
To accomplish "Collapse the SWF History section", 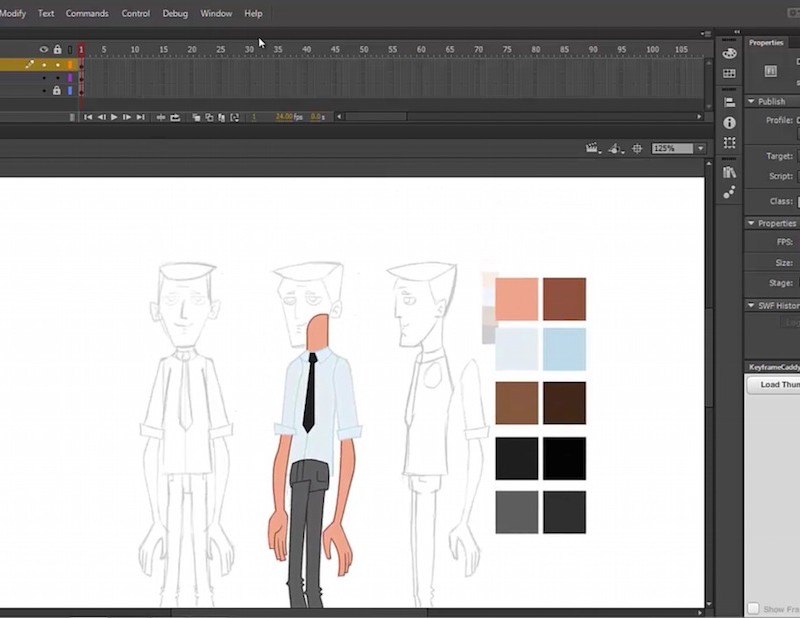I will tap(752, 305).
